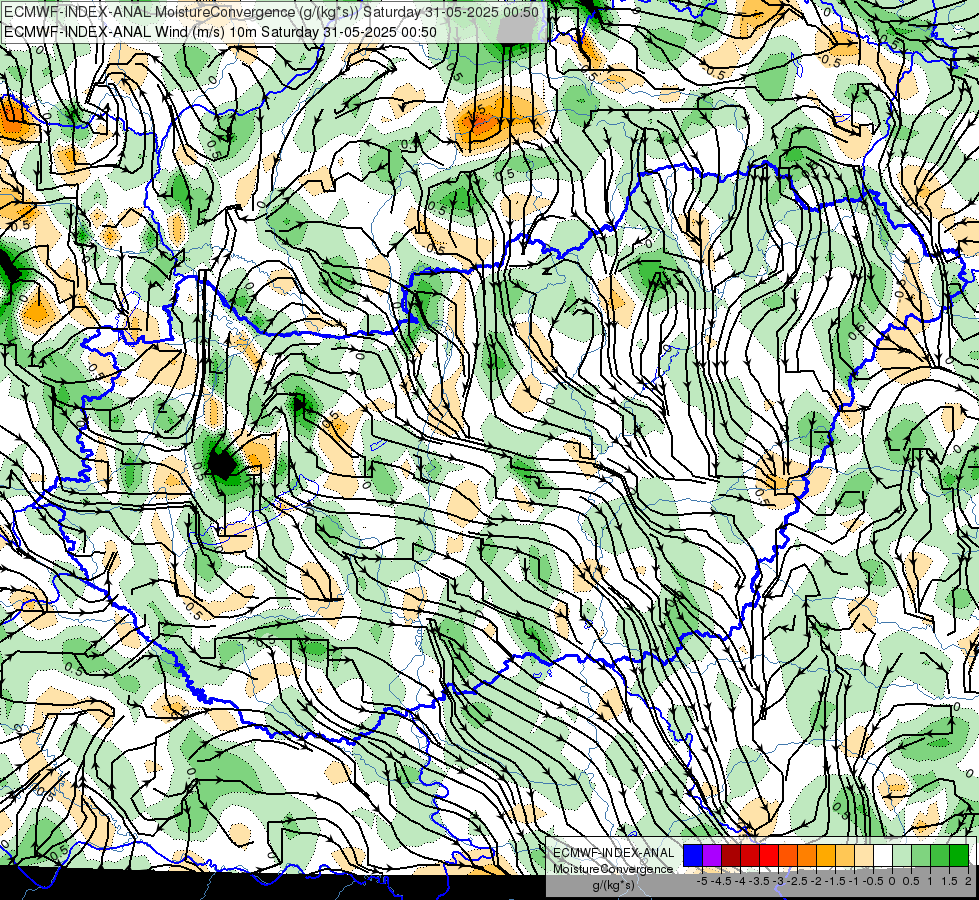
Task: Pick the palest green swatch right of 0
Action: pyautogui.click(x=902, y=855)
